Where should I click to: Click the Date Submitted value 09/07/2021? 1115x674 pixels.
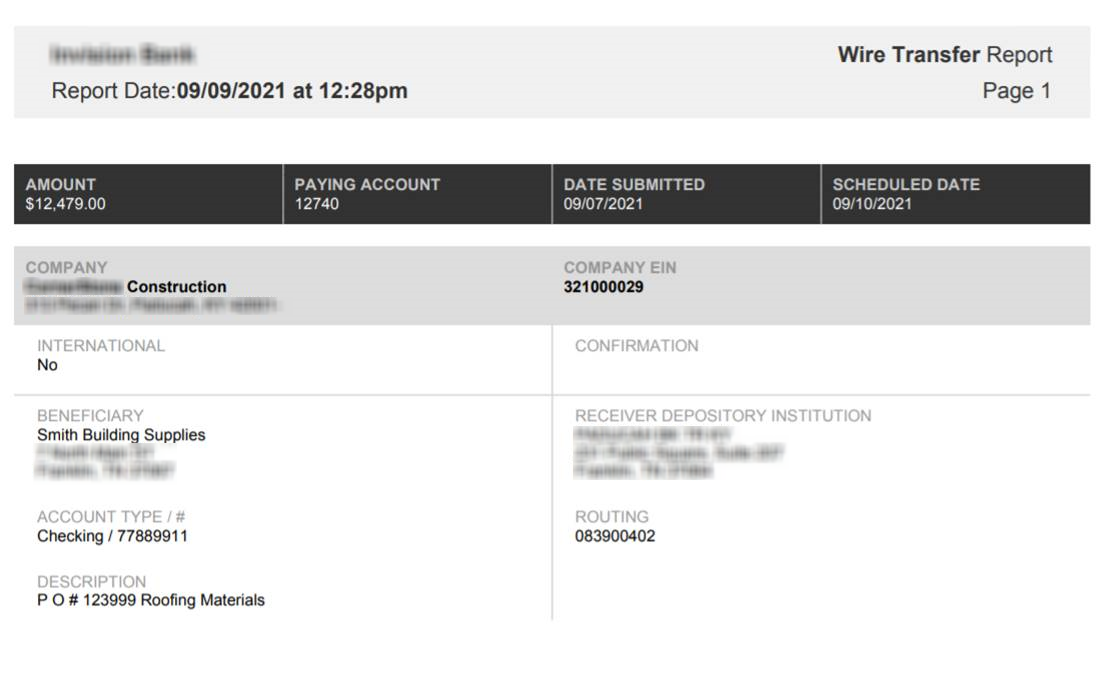pyautogui.click(x=603, y=204)
